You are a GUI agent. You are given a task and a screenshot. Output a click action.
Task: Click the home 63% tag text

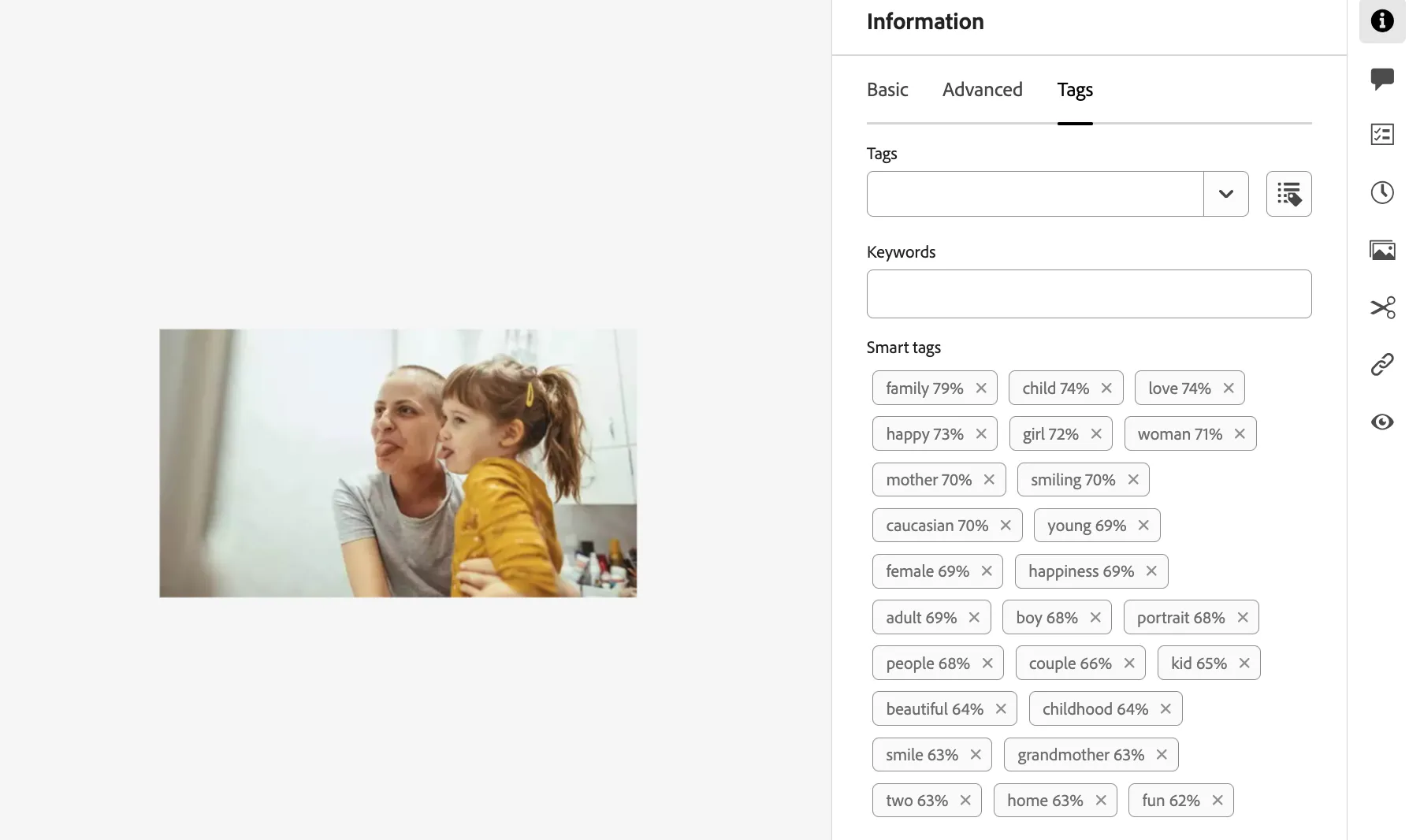coord(1045,801)
